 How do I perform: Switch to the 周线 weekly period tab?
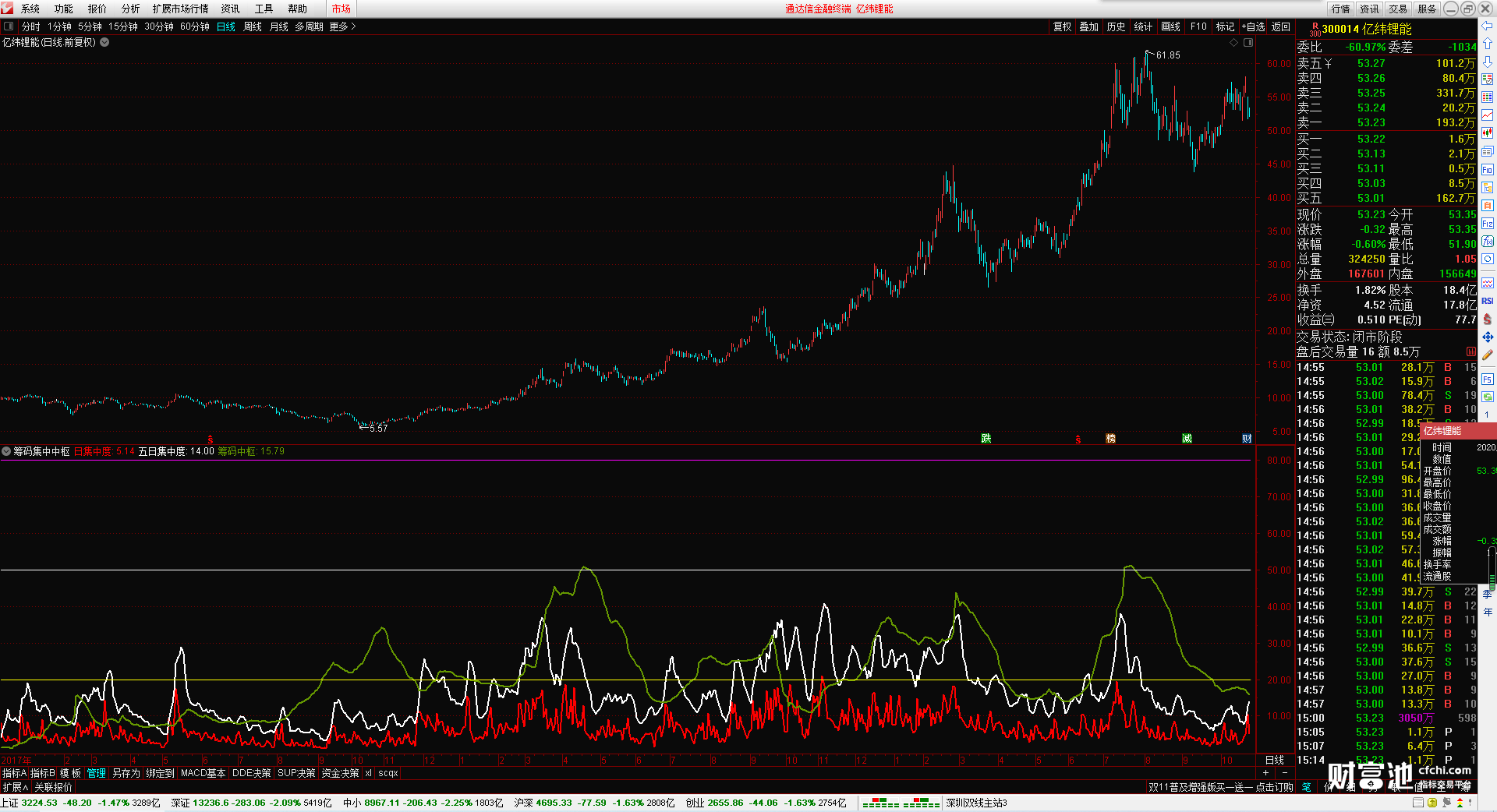click(253, 26)
